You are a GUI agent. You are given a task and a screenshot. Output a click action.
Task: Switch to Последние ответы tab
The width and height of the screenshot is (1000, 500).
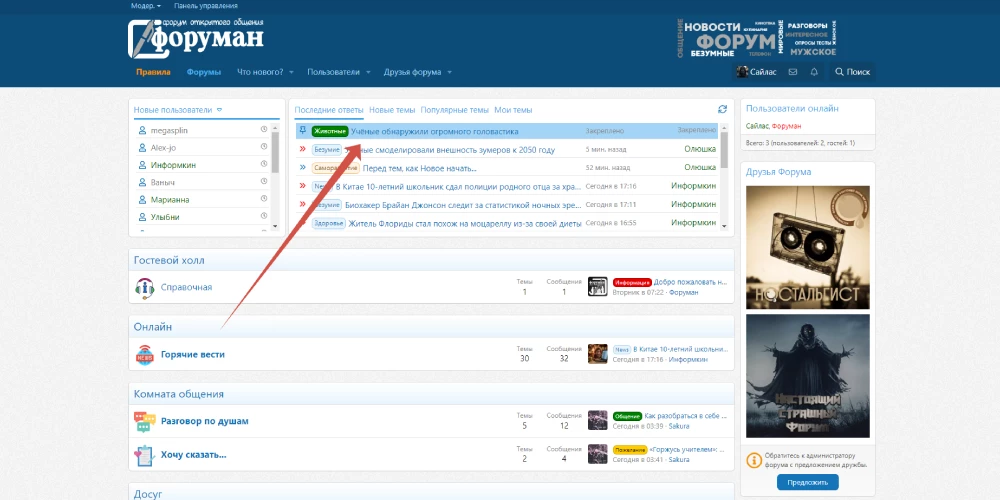[329, 110]
